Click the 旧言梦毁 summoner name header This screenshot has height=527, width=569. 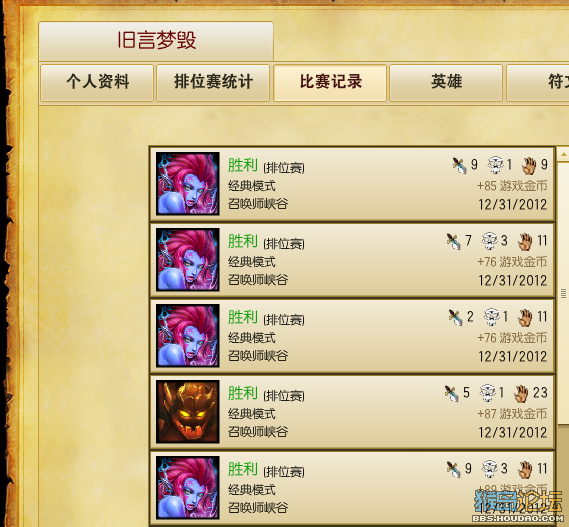(156, 41)
